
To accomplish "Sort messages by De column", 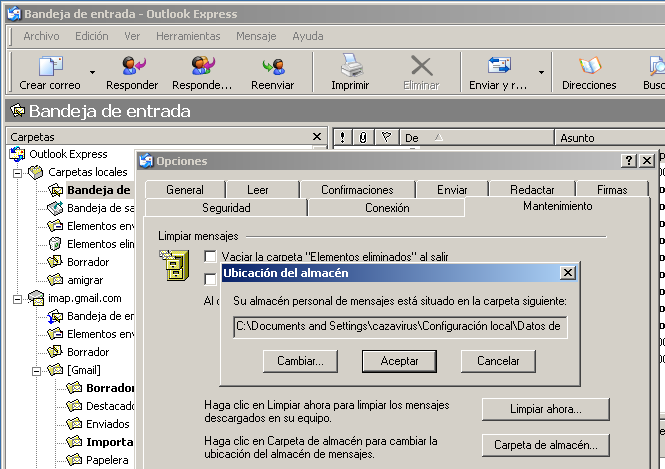I will click(x=477, y=137).
